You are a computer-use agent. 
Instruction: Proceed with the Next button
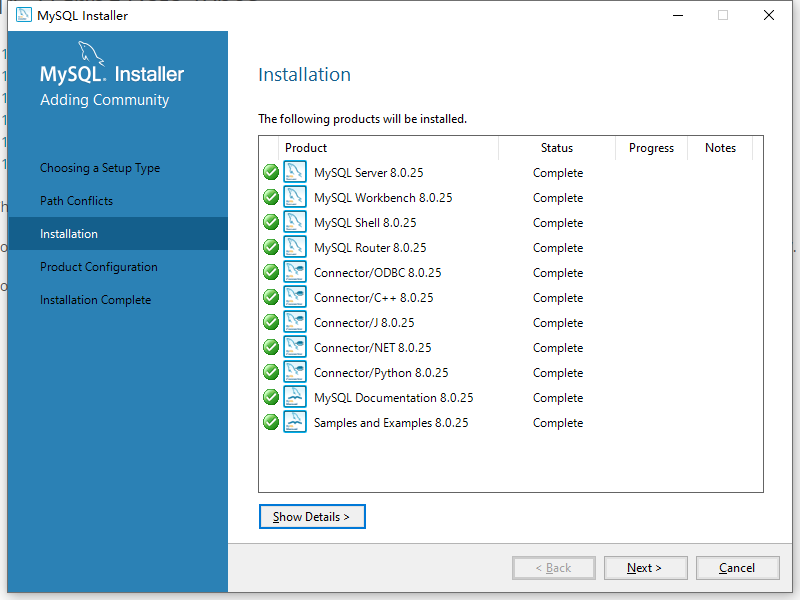coord(645,568)
